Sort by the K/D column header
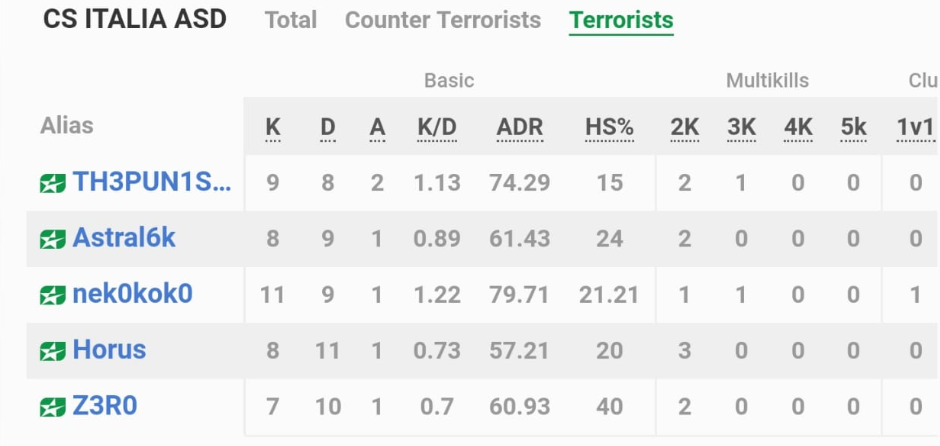 437,127
